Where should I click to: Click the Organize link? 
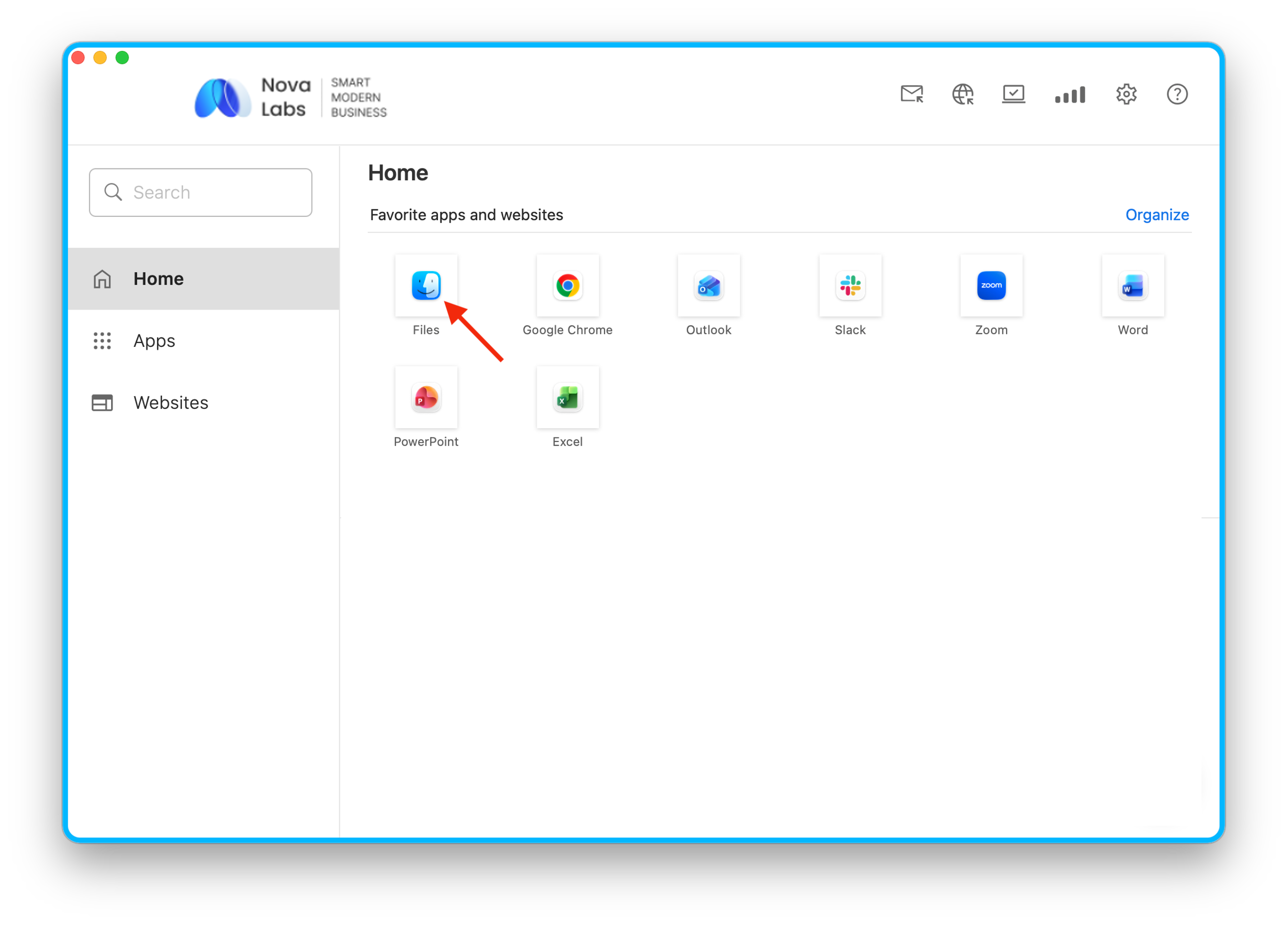(1157, 215)
